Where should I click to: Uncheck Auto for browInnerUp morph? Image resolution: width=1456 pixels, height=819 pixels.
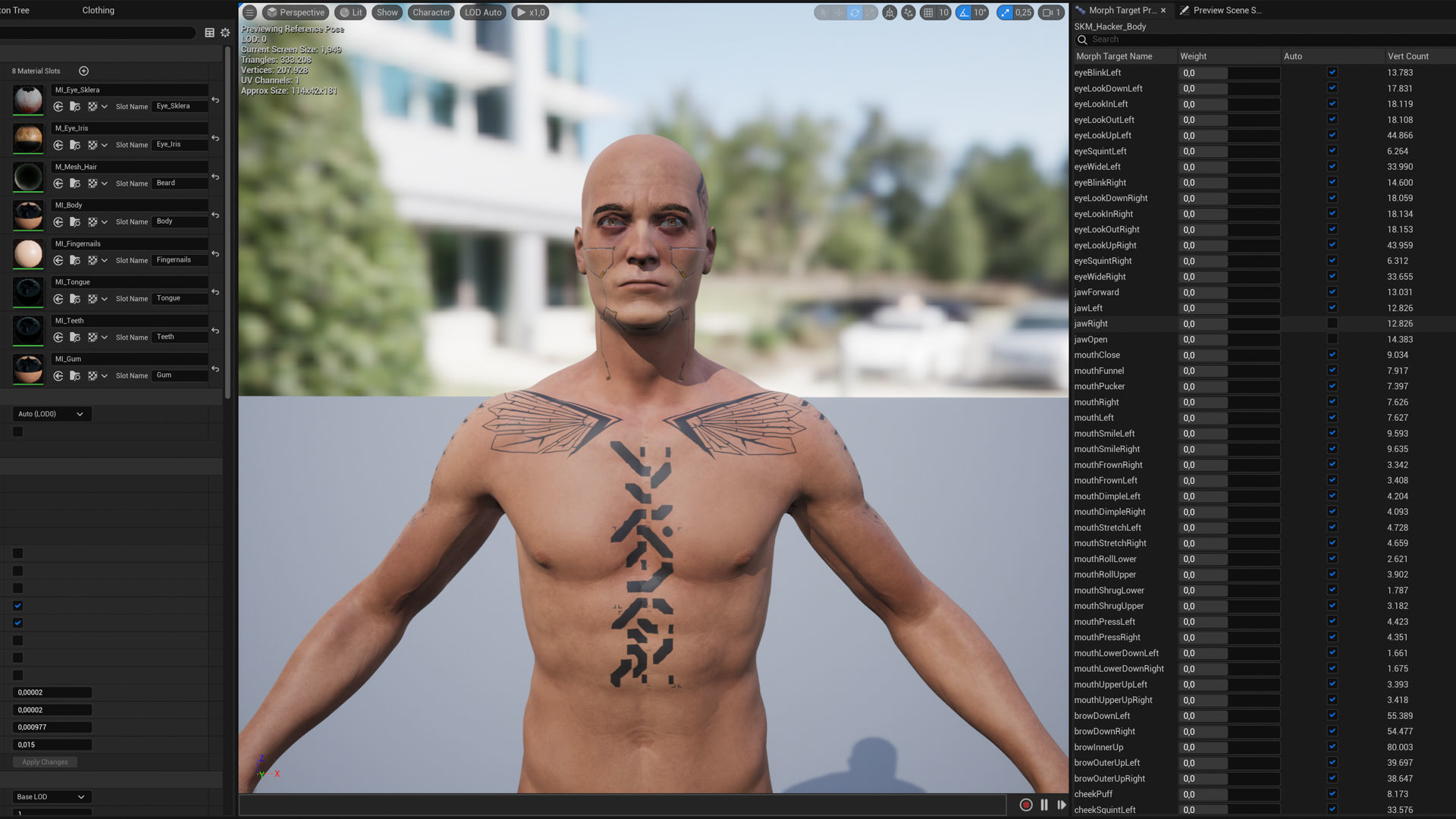tap(1332, 747)
